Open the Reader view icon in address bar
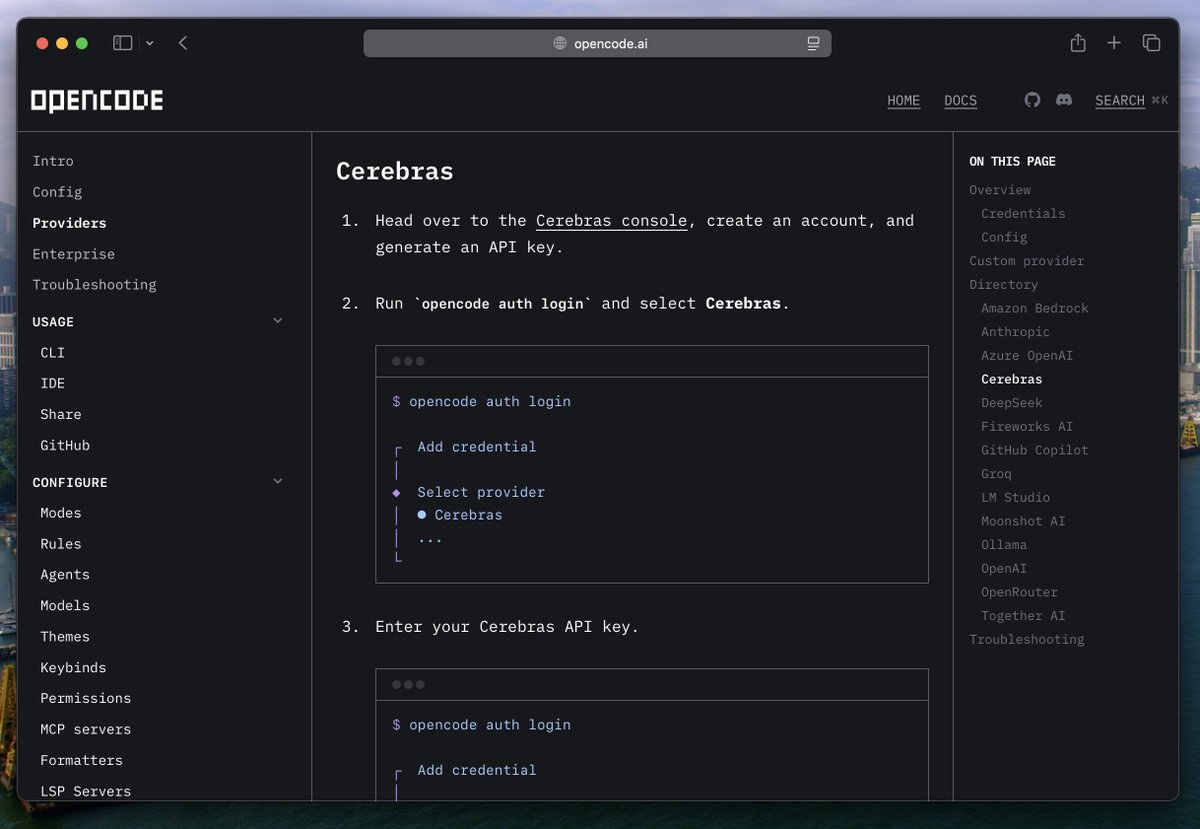The image size is (1200, 829). [x=813, y=43]
